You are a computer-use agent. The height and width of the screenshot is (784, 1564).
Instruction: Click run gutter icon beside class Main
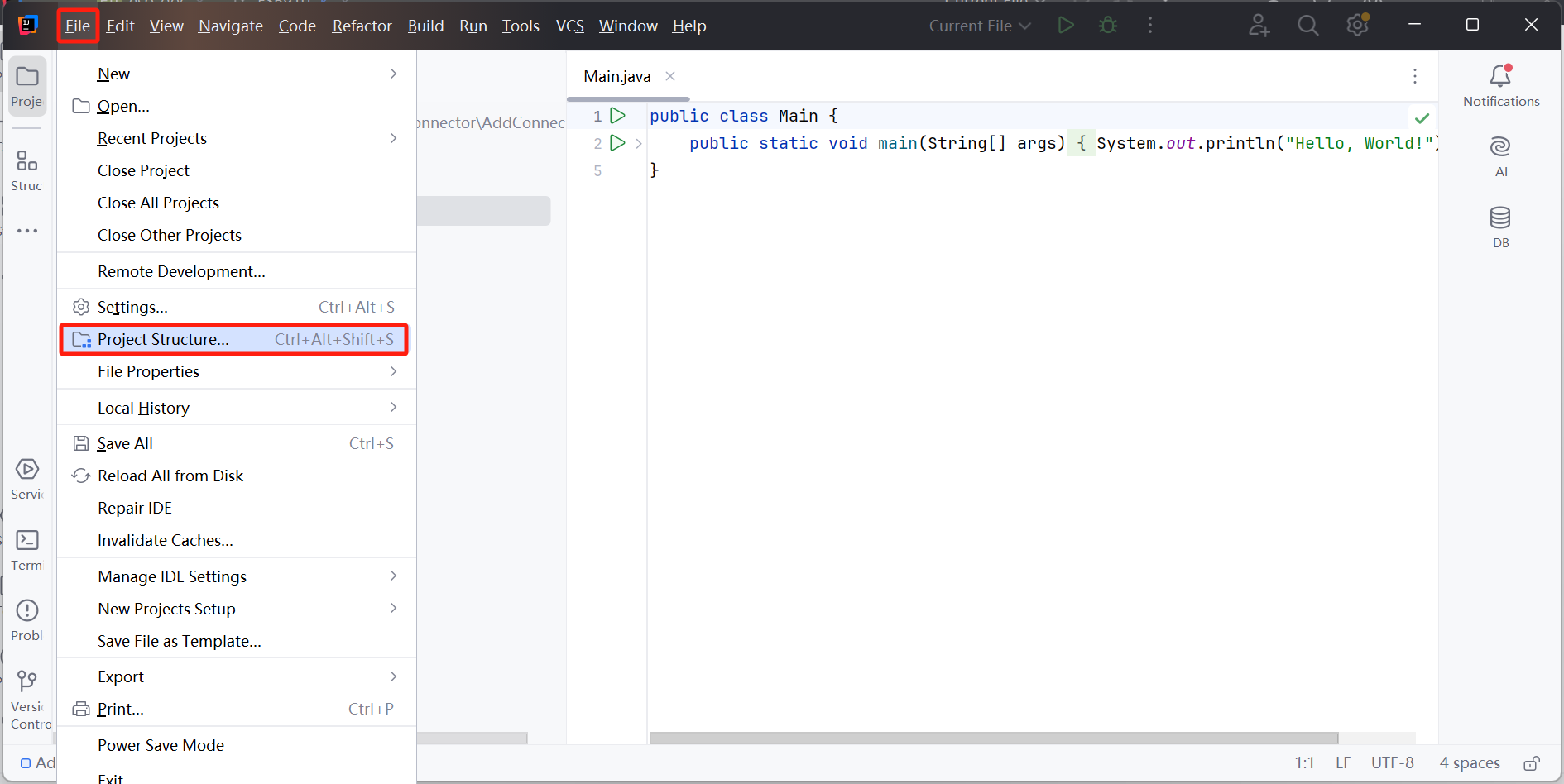[x=617, y=116]
